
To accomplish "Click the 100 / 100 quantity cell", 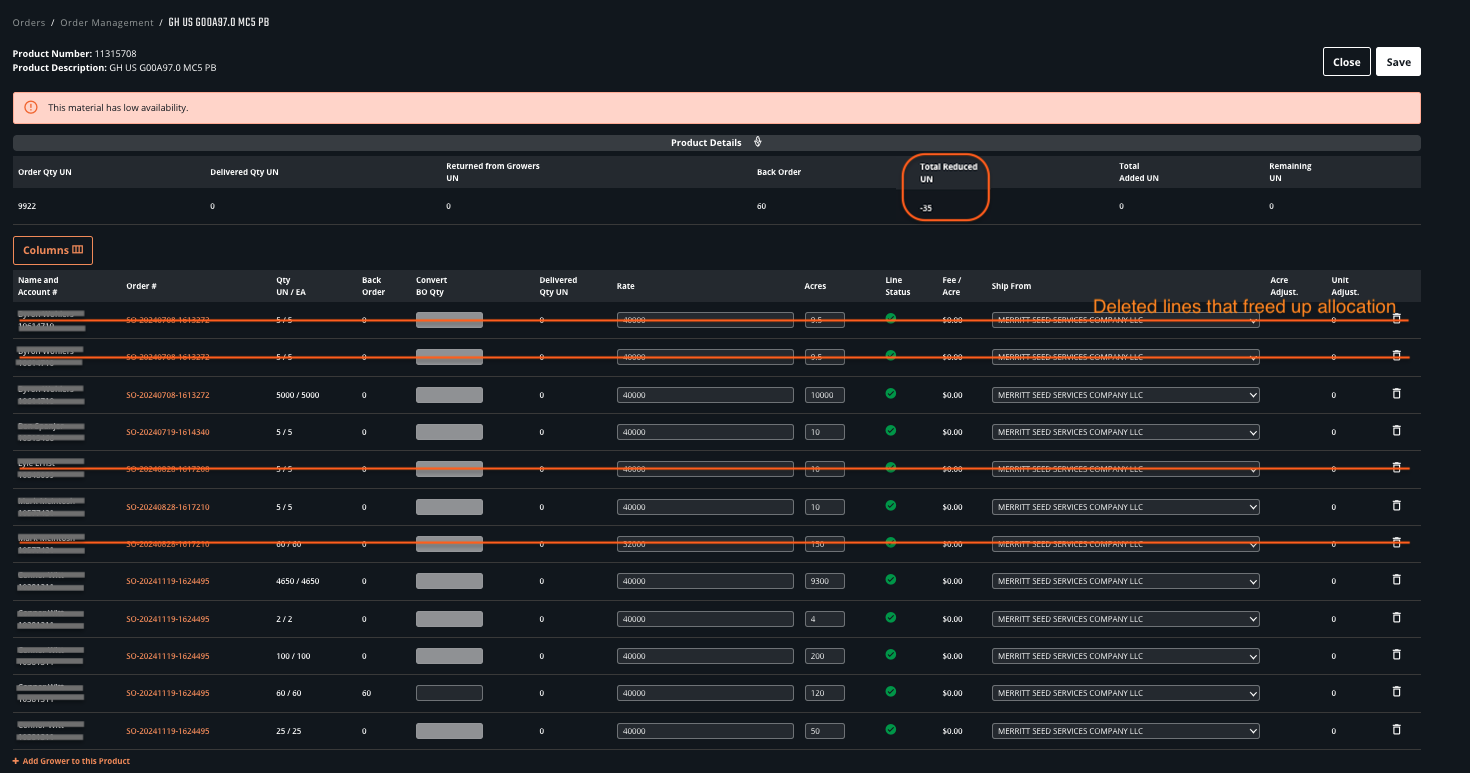I will coord(293,656).
